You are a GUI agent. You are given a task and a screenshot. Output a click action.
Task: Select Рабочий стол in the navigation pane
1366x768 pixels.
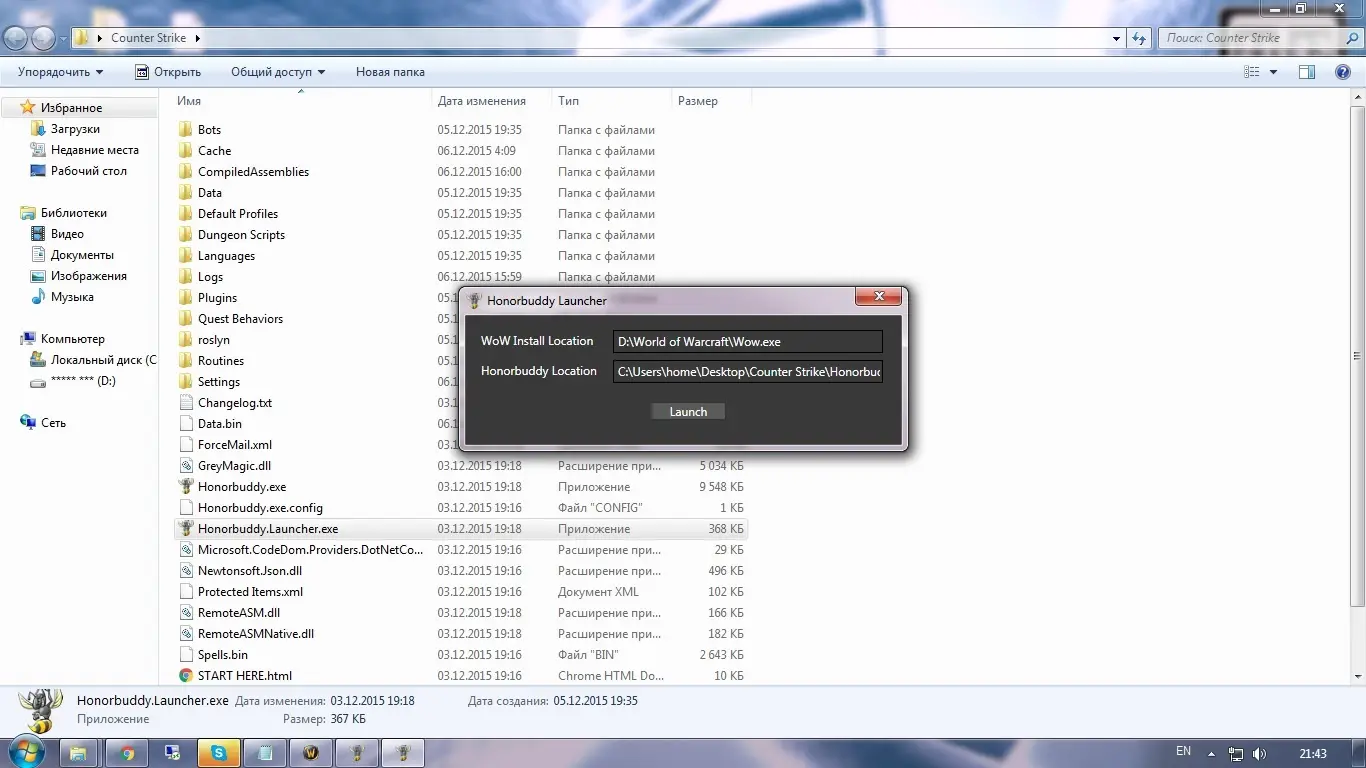point(89,171)
